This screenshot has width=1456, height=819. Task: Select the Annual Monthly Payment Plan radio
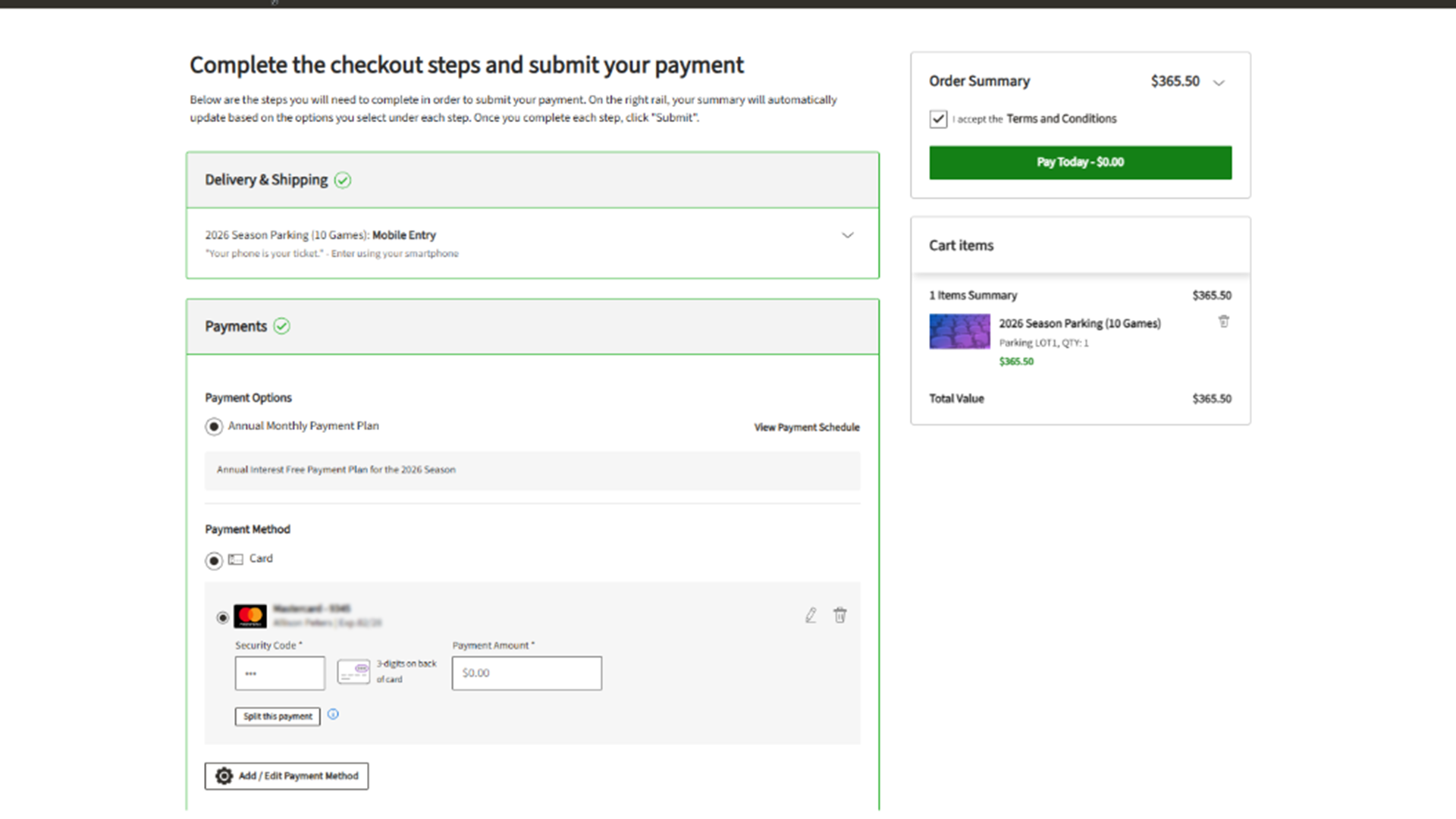(x=214, y=427)
